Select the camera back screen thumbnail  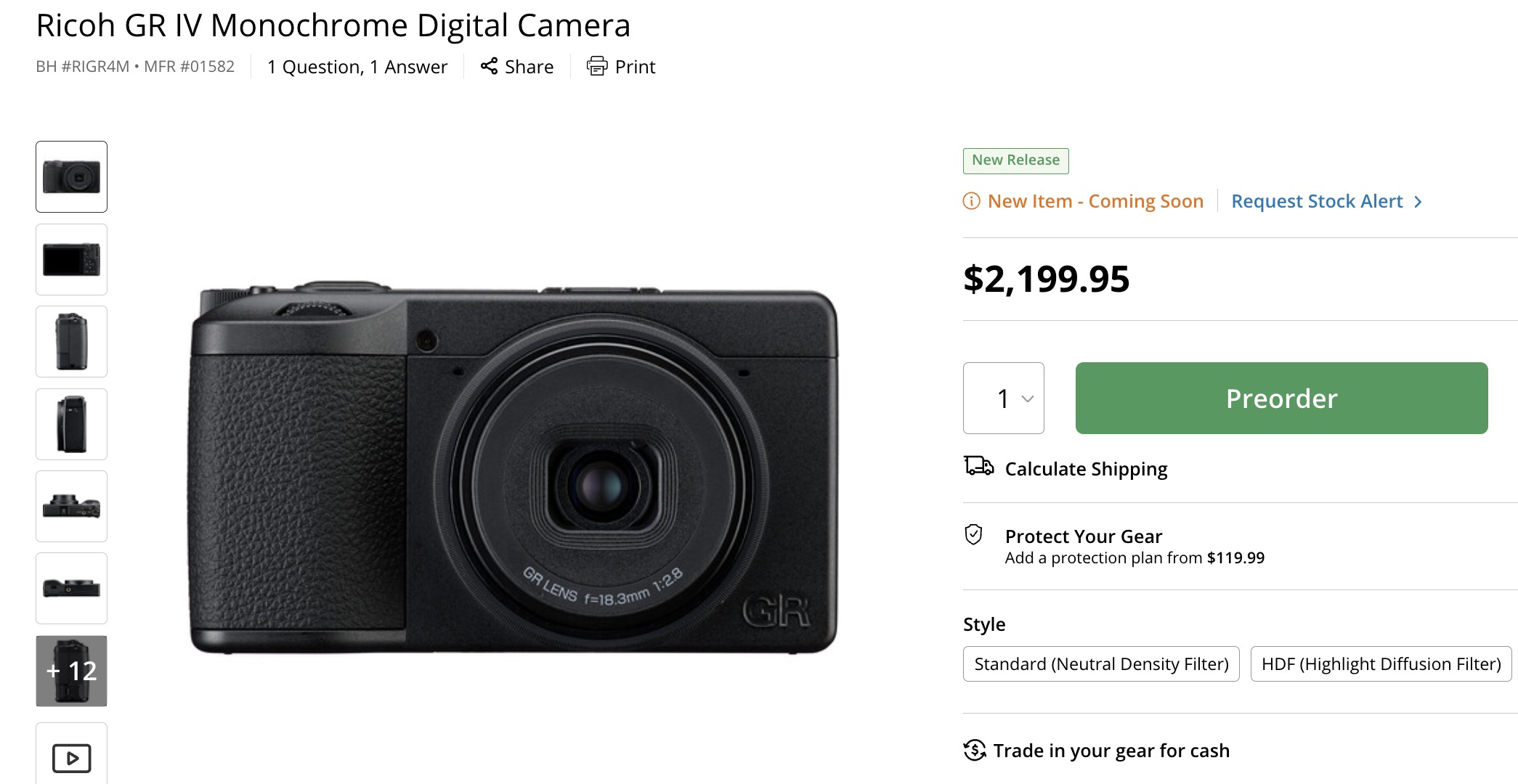pyautogui.click(x=70, y=259)
